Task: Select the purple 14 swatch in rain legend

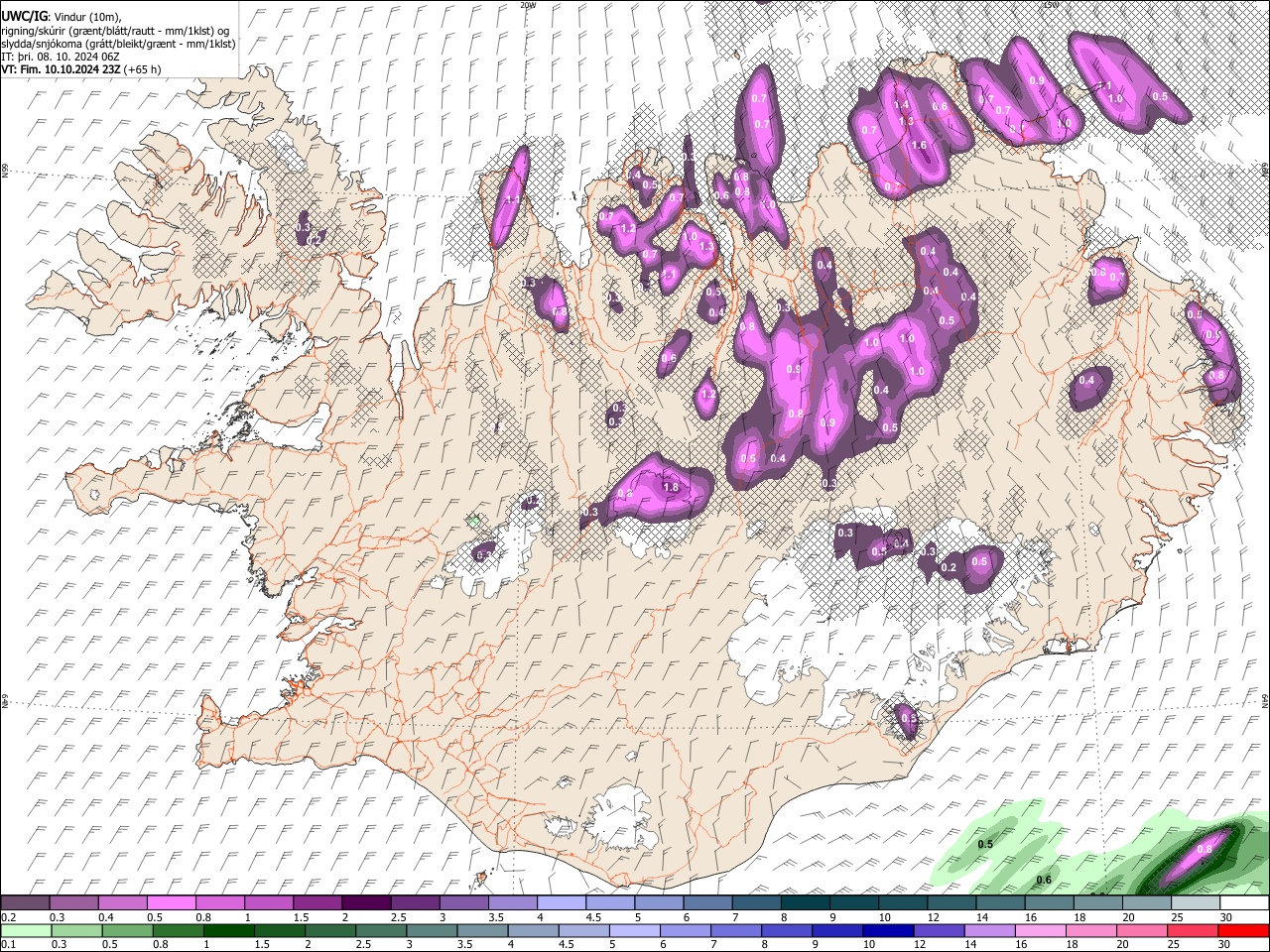Action: [x=988, y=930]
